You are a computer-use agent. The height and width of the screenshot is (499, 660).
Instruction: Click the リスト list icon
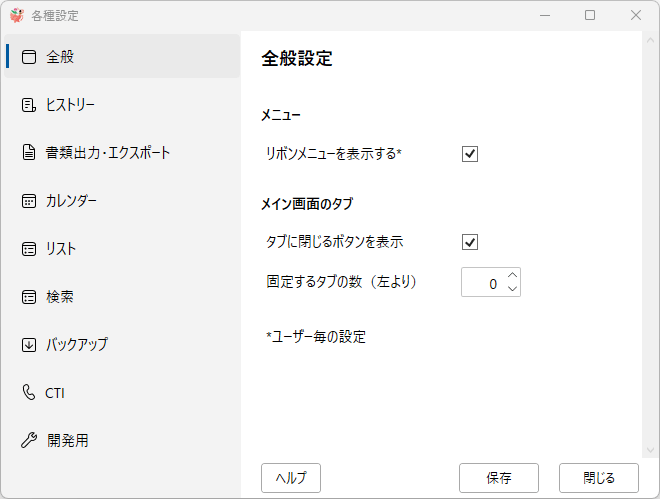tap(29, 249)
